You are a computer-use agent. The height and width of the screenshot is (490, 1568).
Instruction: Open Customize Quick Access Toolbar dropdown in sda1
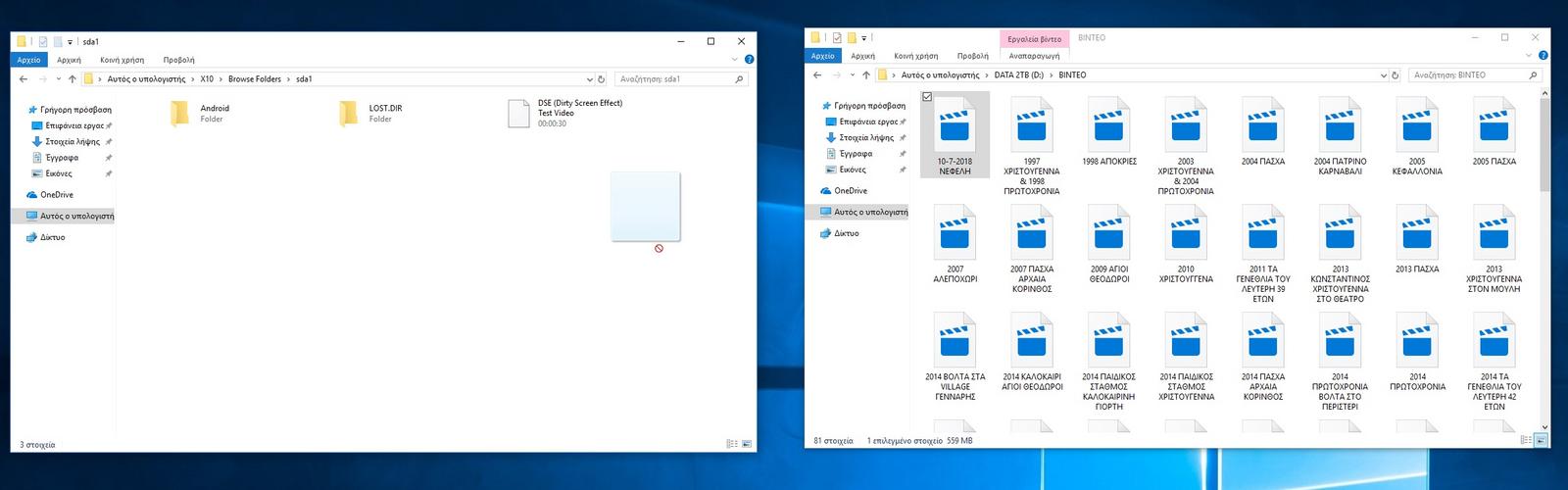70,42
